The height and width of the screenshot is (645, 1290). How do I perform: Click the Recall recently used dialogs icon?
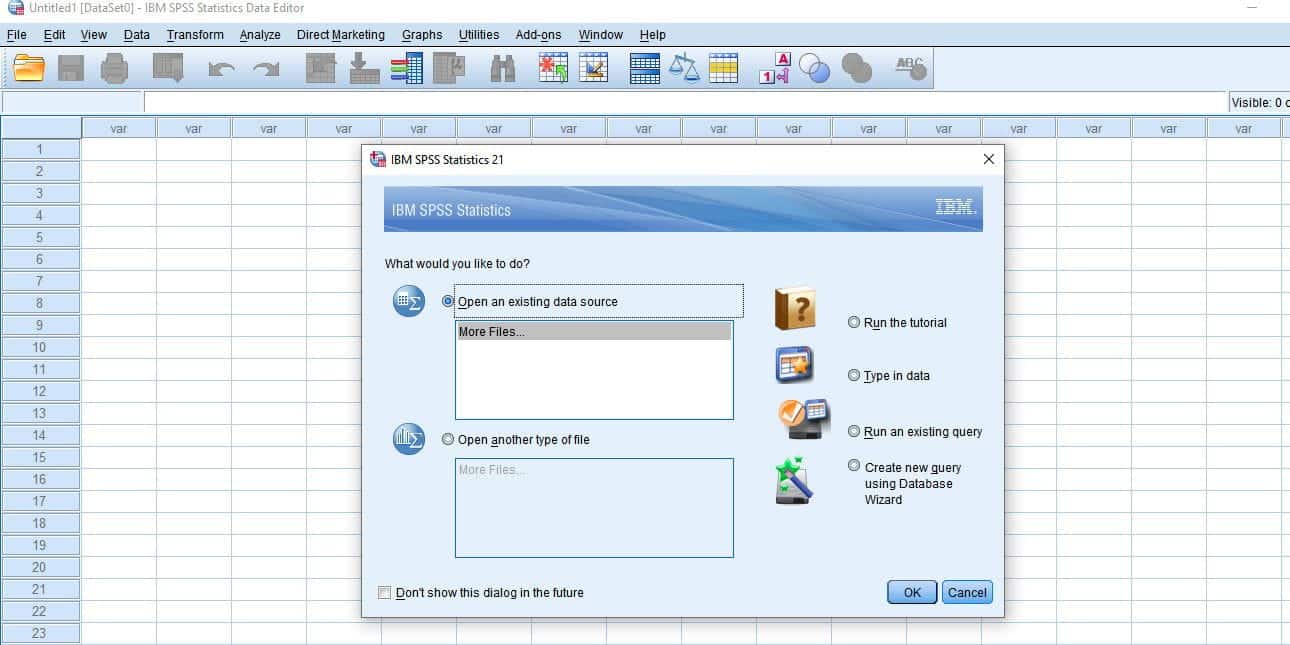pyautogui.click(x=168, y=68)
